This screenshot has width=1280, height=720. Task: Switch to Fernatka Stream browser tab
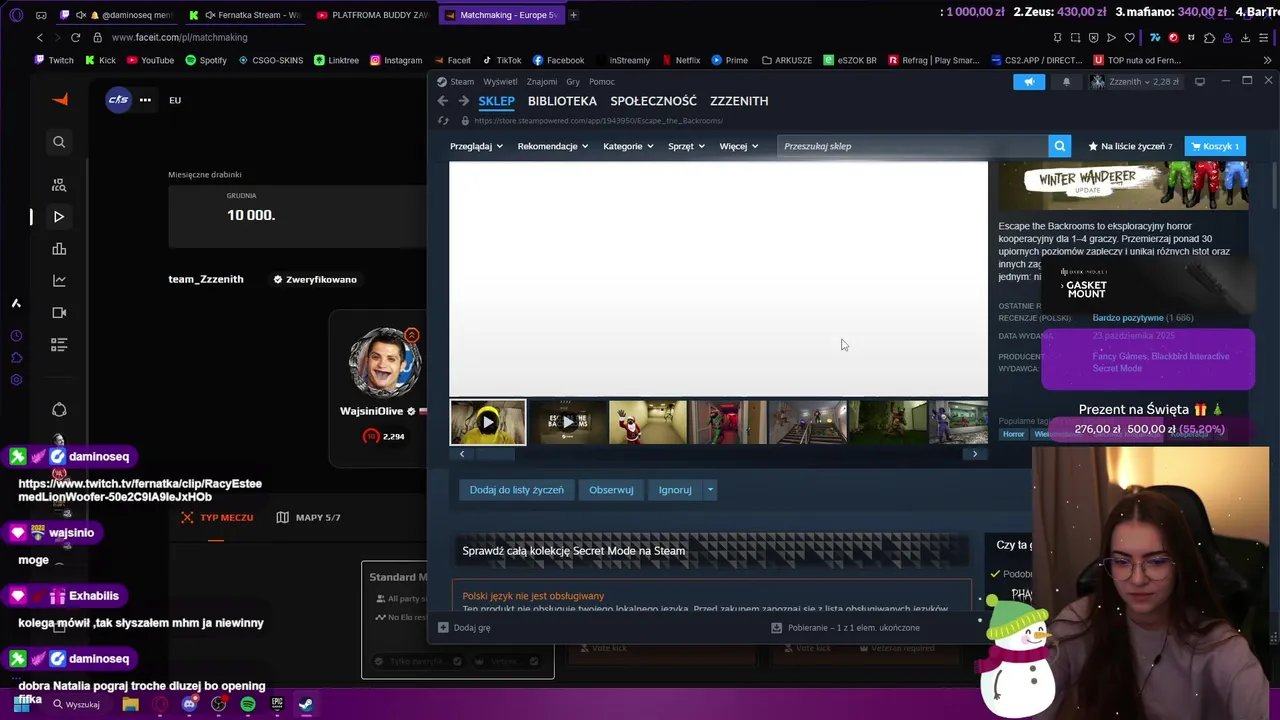coord(244,15)
